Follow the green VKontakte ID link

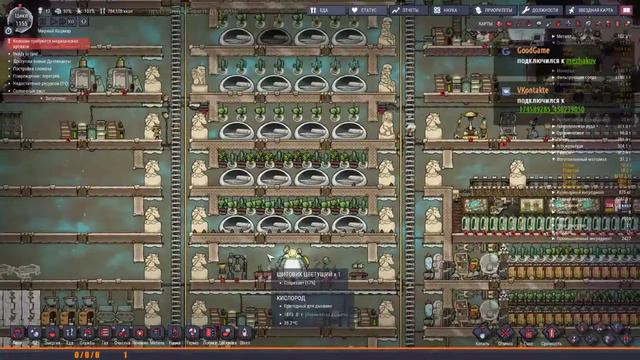(x=551, y=109)
